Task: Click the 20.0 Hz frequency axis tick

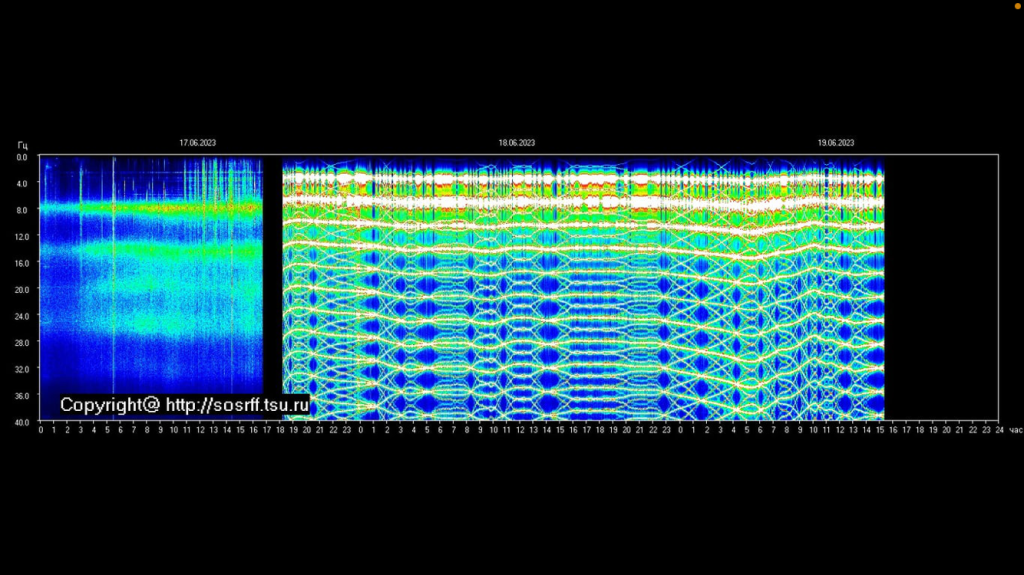Action: [x=22, y=289]
